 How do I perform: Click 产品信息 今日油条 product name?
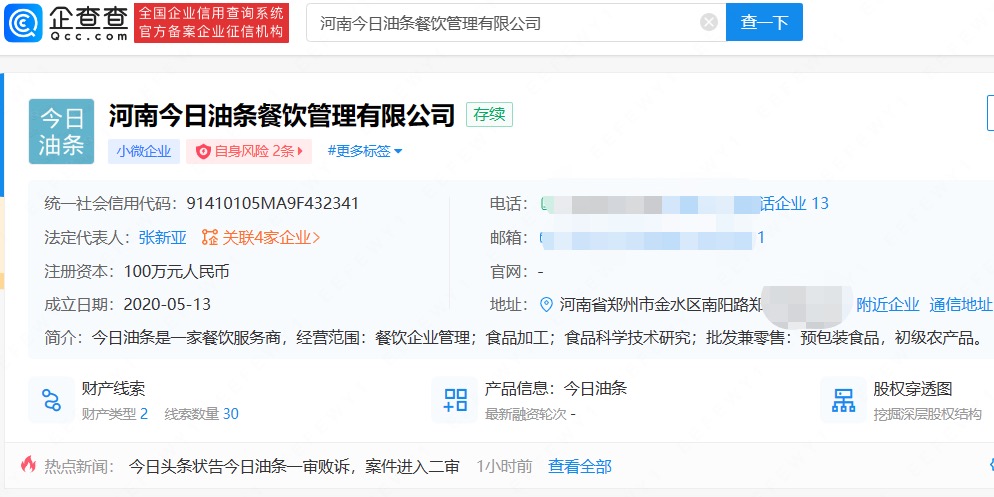pos(595,389)
